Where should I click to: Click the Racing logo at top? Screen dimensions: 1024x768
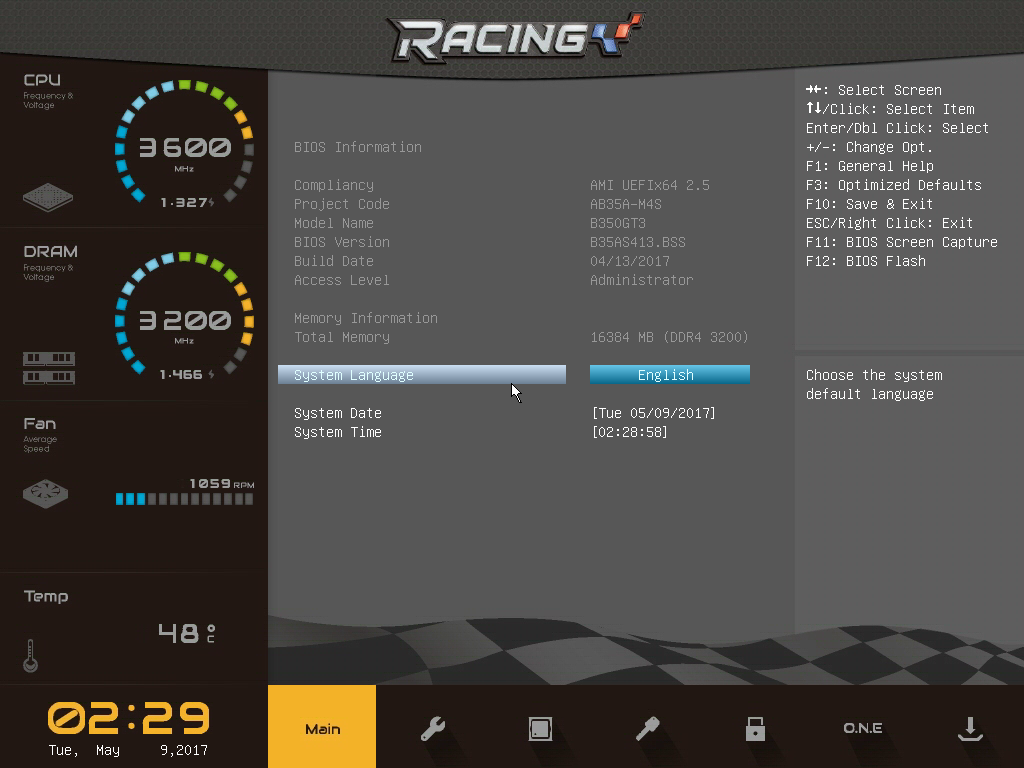tap(512, 39)
